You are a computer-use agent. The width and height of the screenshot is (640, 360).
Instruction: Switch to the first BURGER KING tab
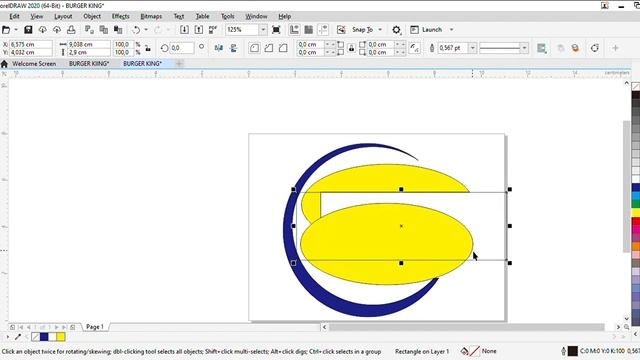pos(89,64)
